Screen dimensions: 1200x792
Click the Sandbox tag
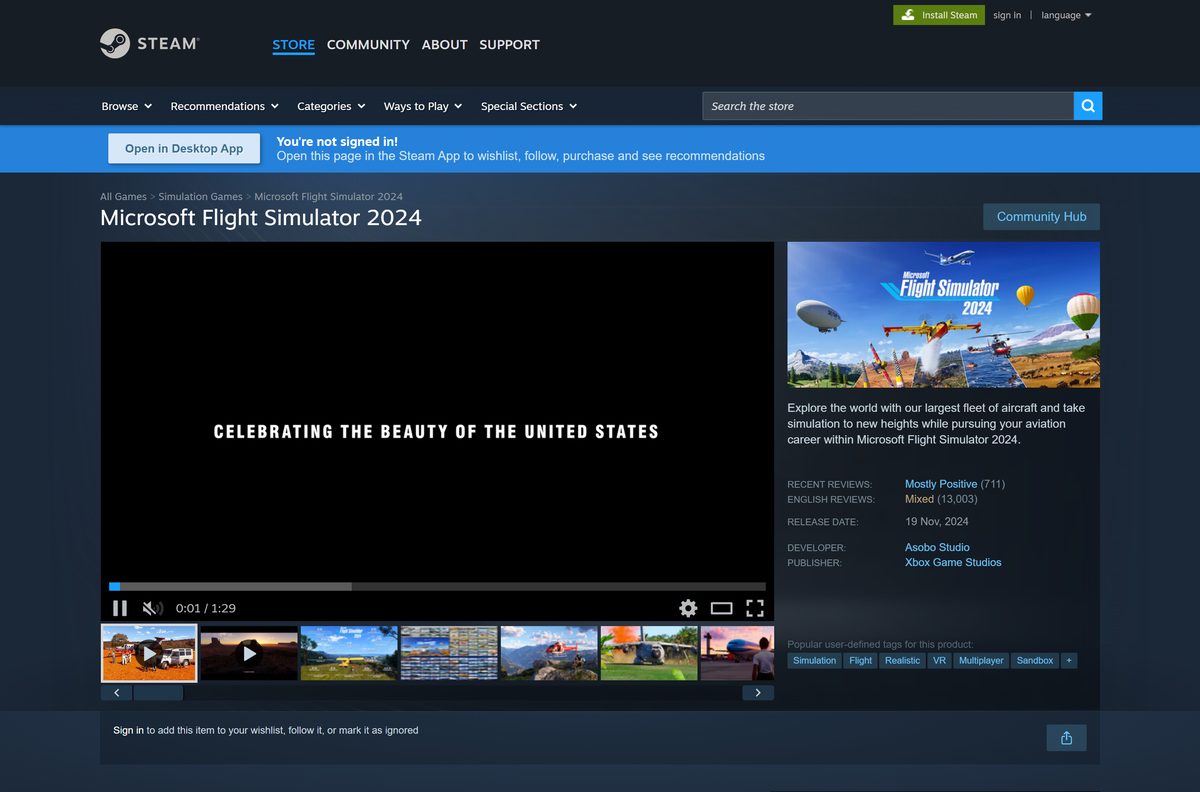coord(1035,661)
